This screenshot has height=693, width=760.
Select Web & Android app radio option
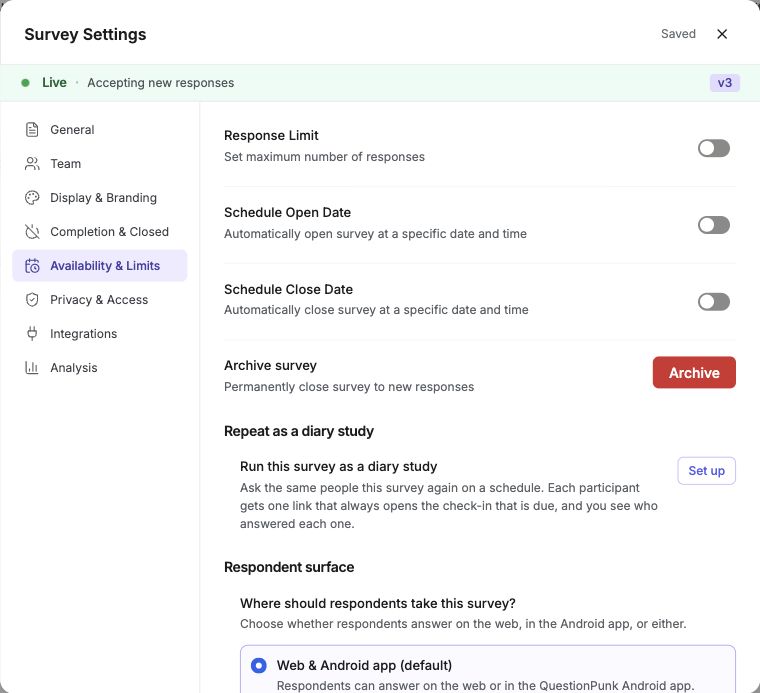[258, 665]
